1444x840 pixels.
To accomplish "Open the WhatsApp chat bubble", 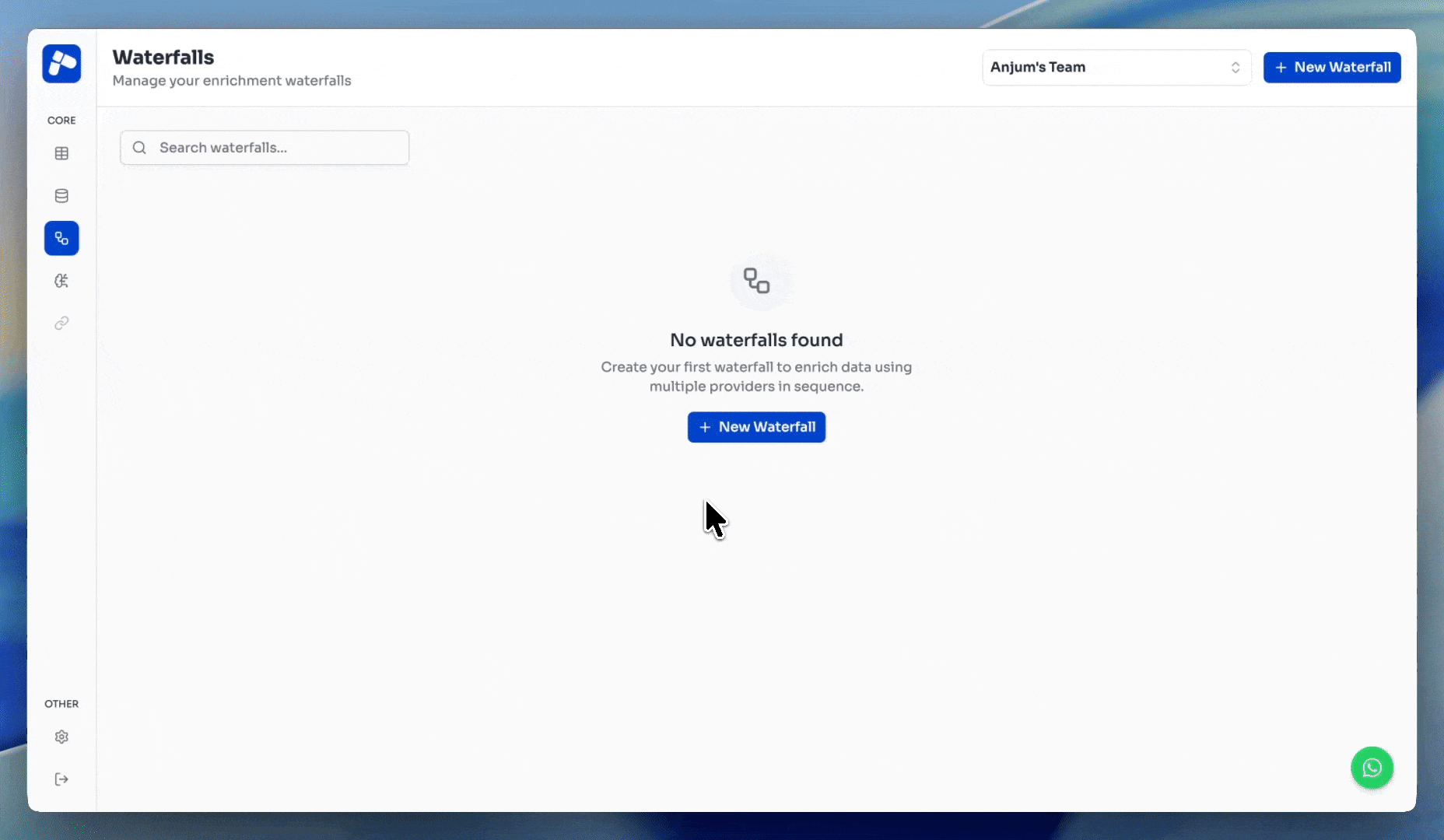I will click(1372, 768).
